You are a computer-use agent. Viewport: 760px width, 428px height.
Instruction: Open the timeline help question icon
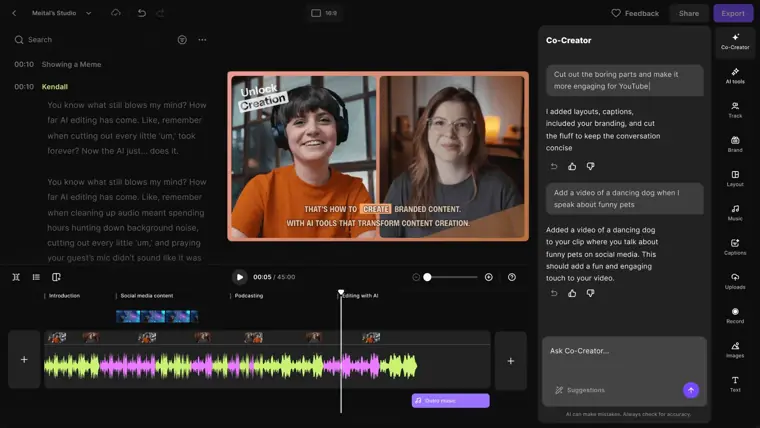click(512, 277)
